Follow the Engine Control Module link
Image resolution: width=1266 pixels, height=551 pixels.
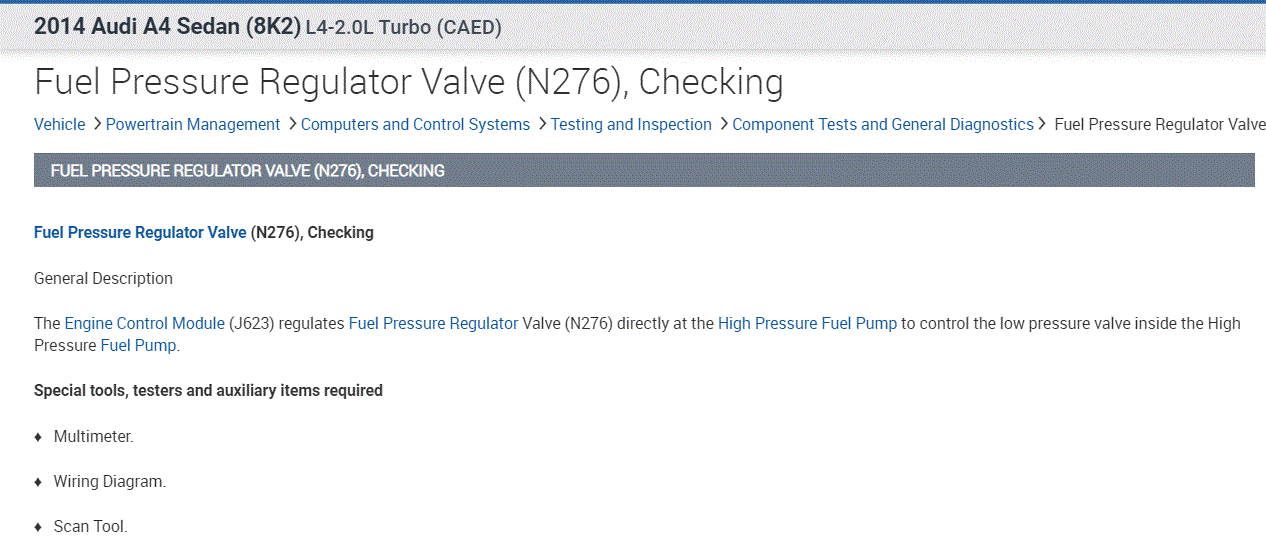(145, 324)
